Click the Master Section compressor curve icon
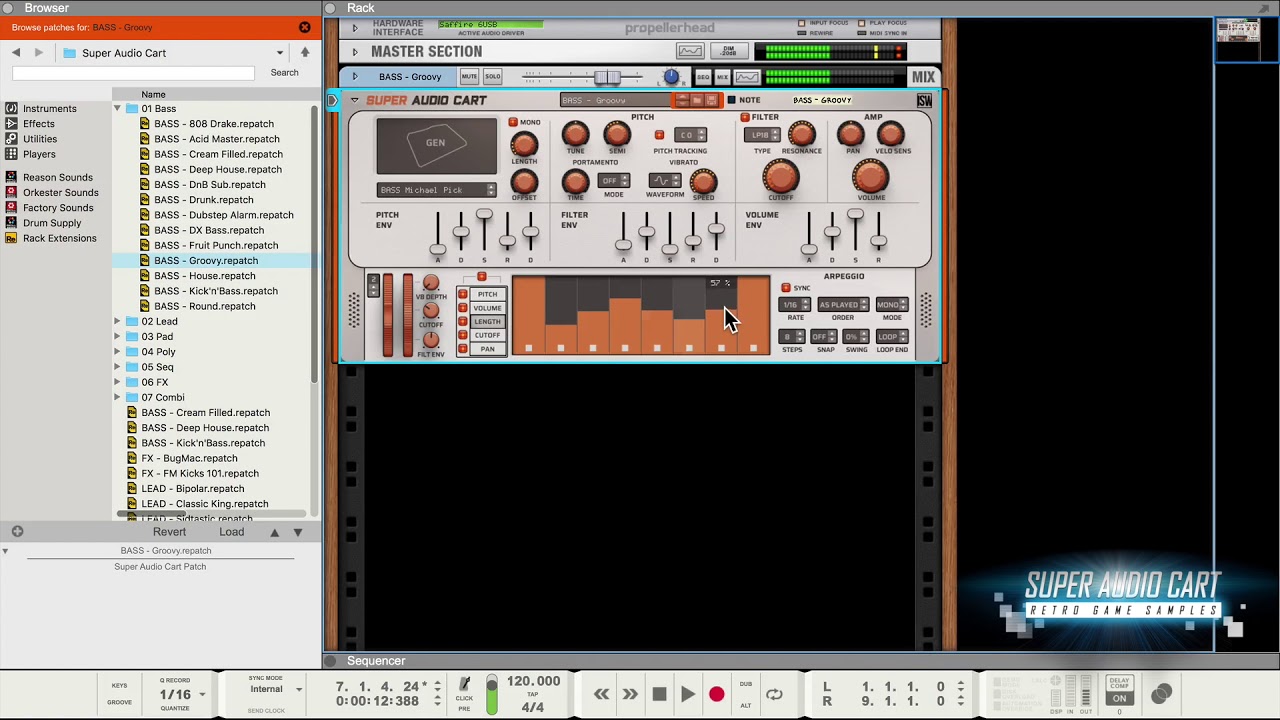 (690, 51)
